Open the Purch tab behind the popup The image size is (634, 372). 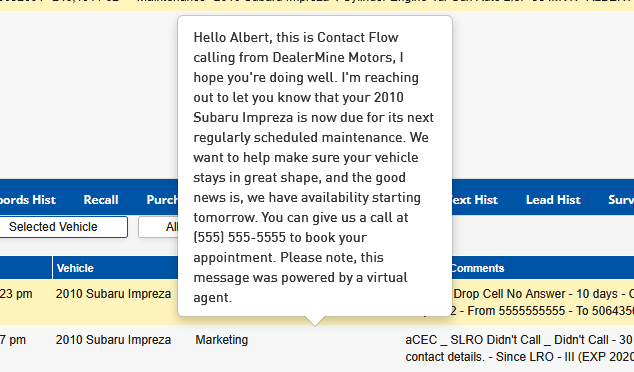tap(162, 200)
